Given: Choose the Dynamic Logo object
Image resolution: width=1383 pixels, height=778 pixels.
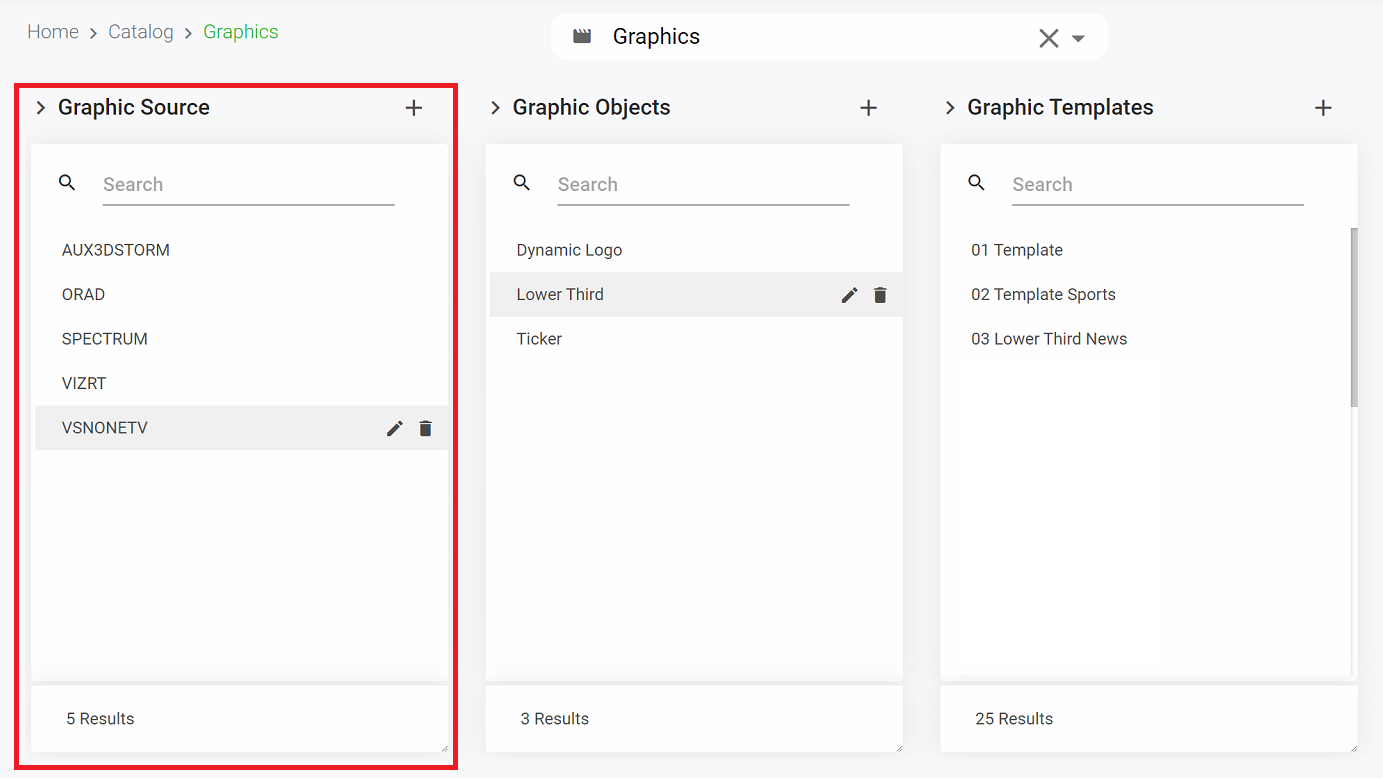Looking at the screenshot, I should click(569, 250).
